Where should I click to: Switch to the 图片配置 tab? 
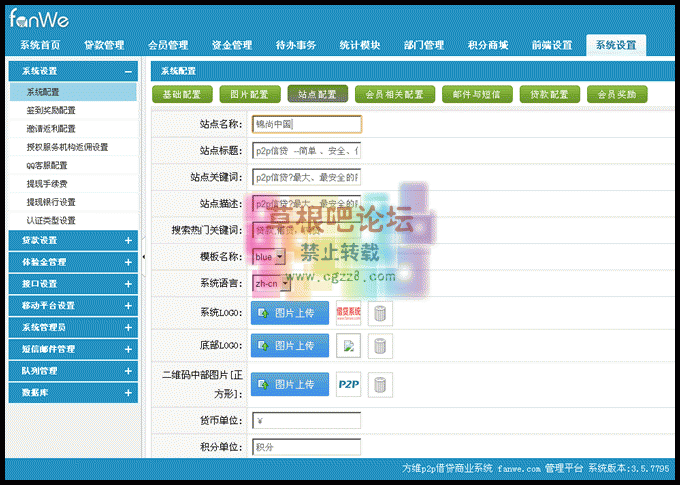250,94
